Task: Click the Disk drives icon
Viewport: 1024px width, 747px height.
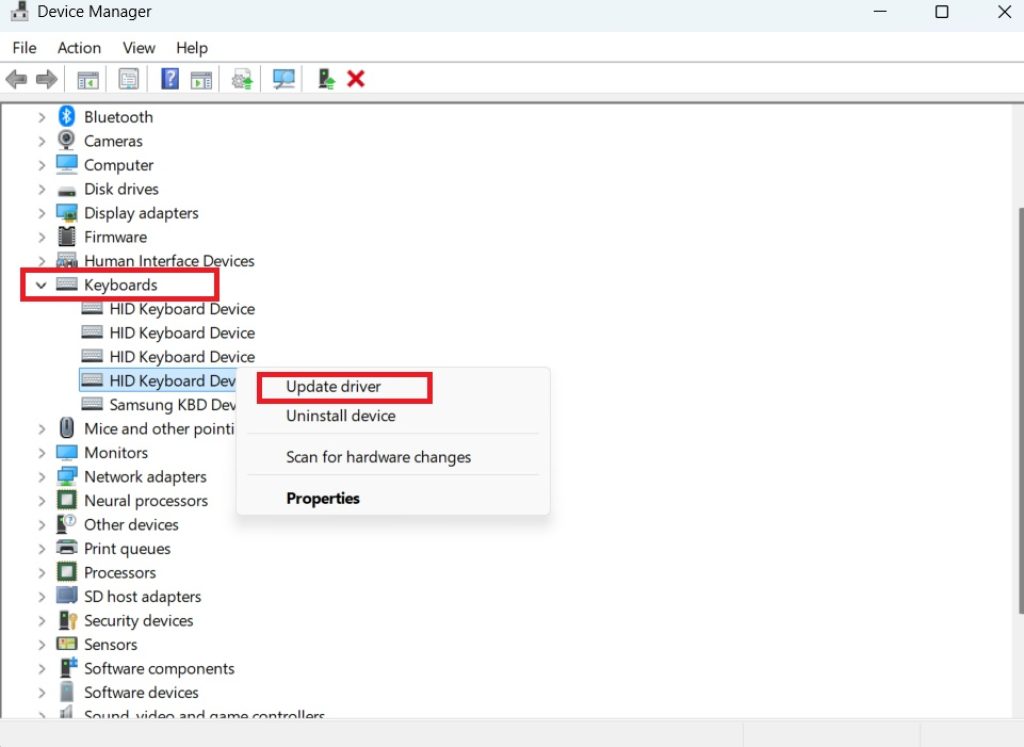Action: (67, 191)
